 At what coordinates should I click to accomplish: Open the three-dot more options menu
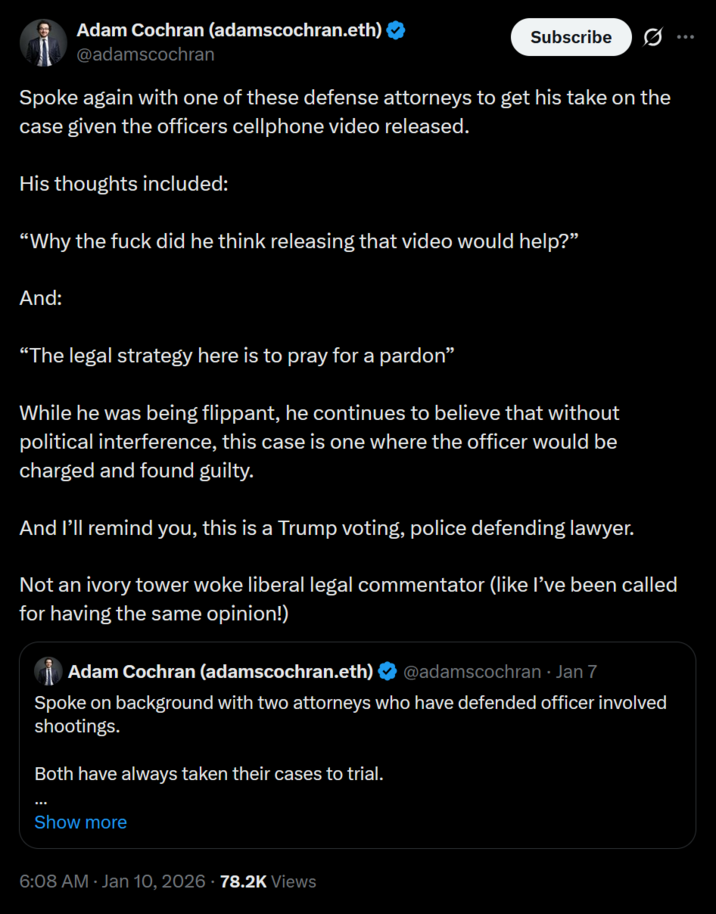pyautogui.click(x=685, y=37)
